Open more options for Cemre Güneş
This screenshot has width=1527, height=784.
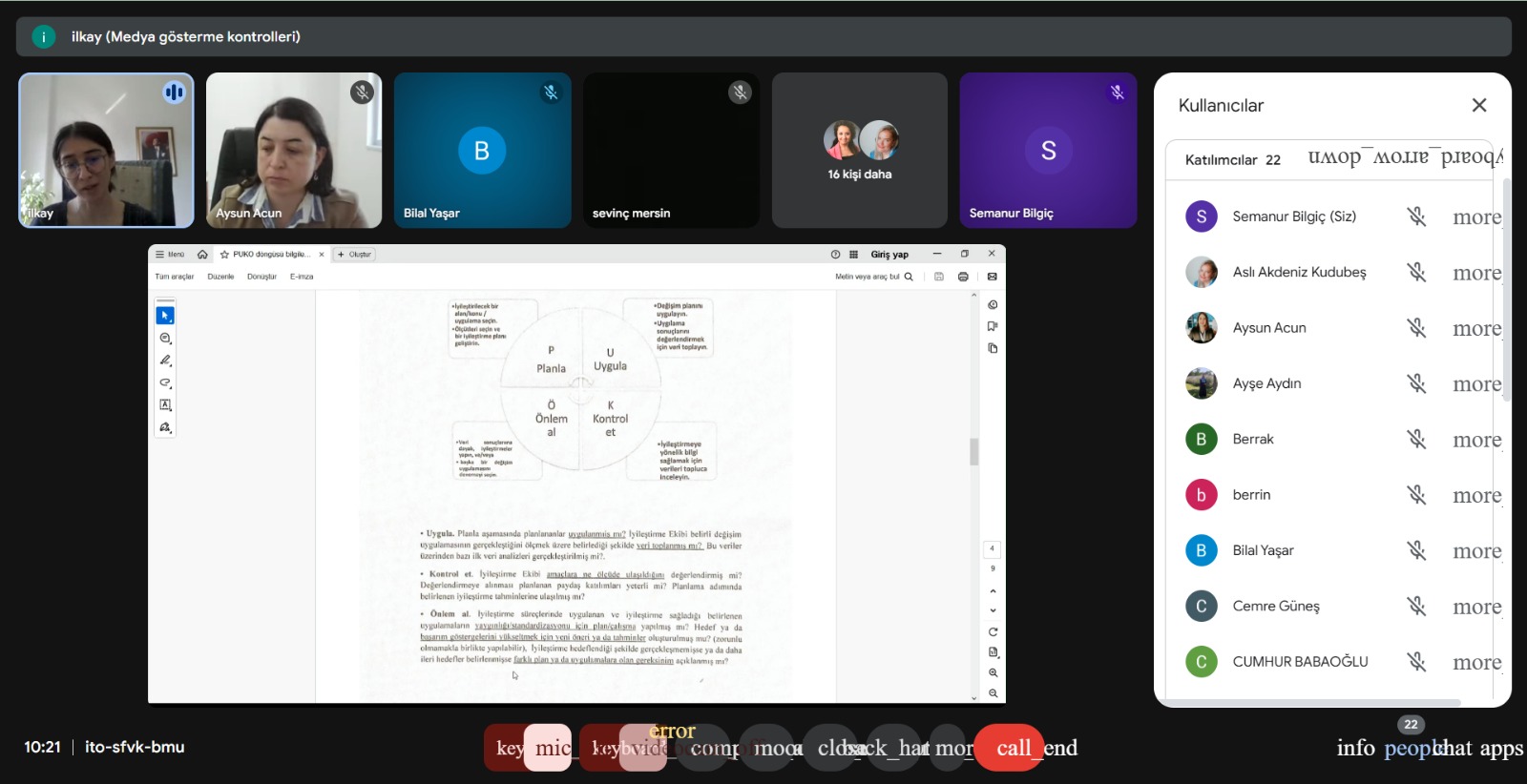pyautogui.click(x=1475, y=607)
